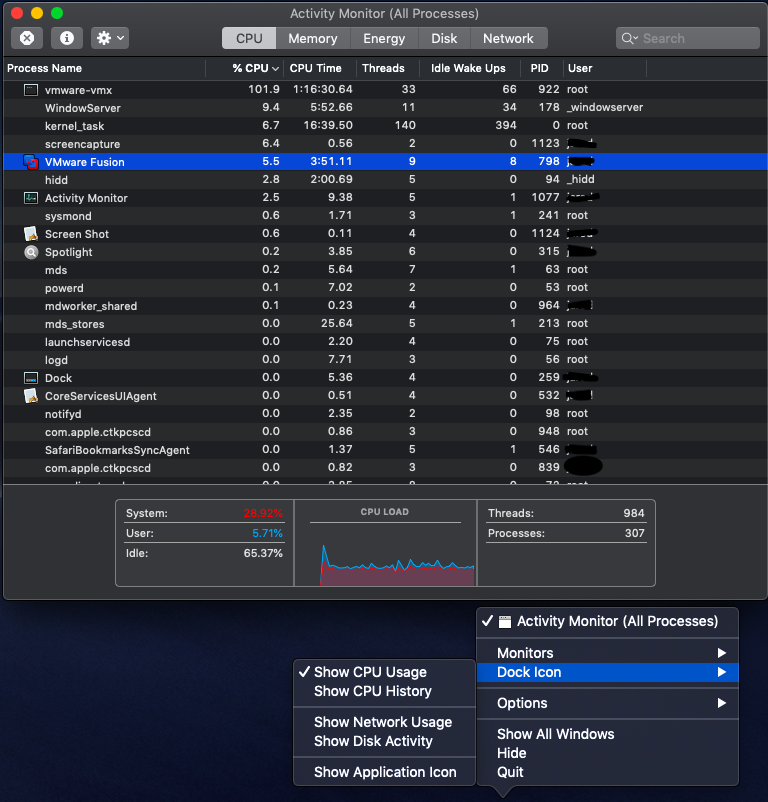Expand the Options submenu
768x802 pixels.
607,703
